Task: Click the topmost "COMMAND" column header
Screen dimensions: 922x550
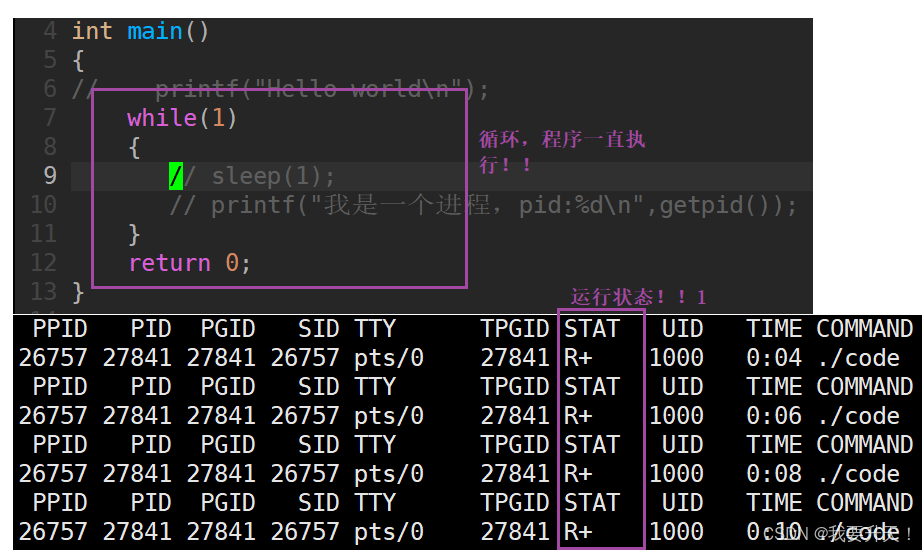Action: click(865, 329)
